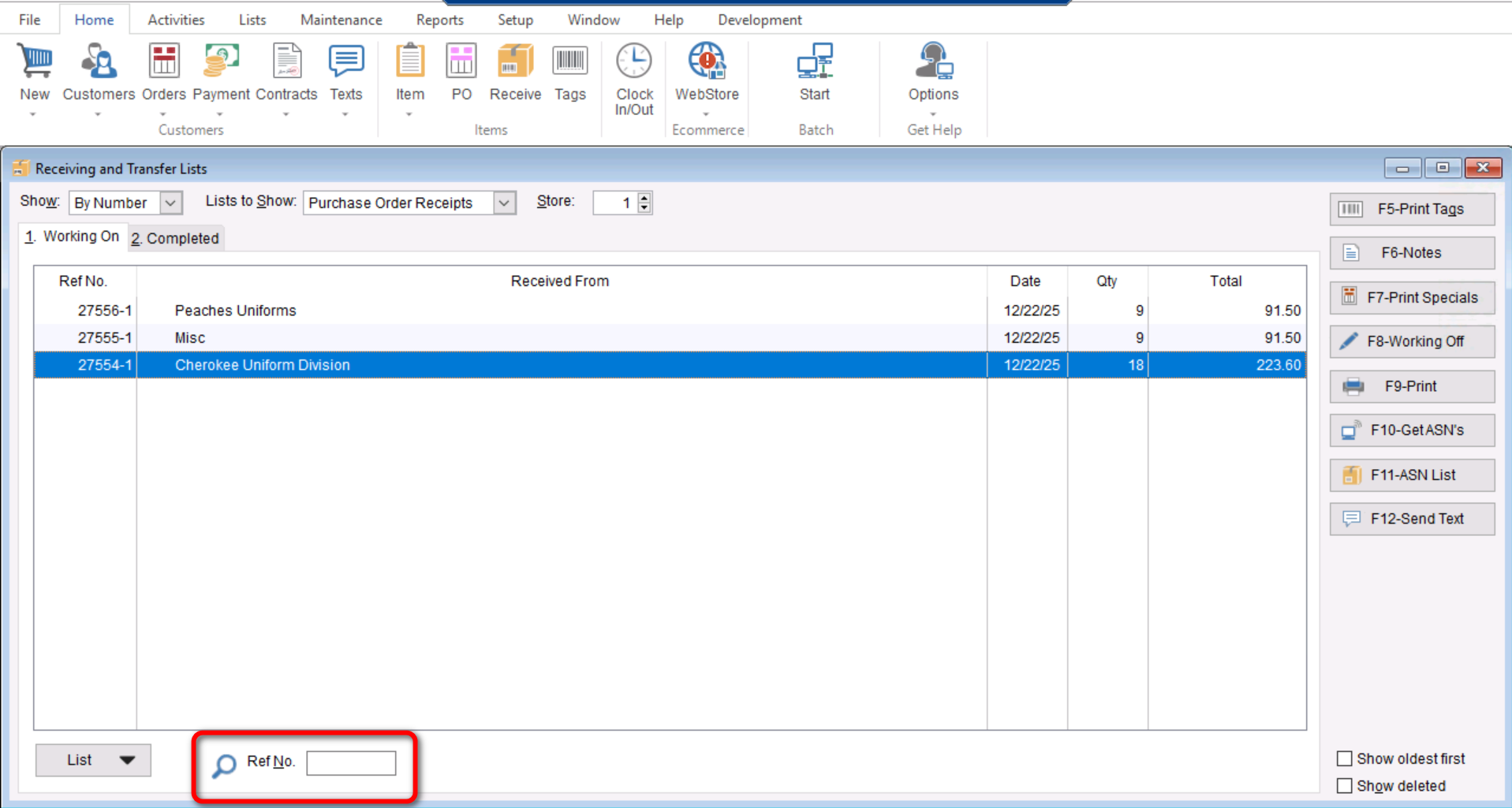Image resolution: width=1512 pixels, height=808 pixels.
Task: Click the Start Batch icon
Action: click(x=814, y=62)
